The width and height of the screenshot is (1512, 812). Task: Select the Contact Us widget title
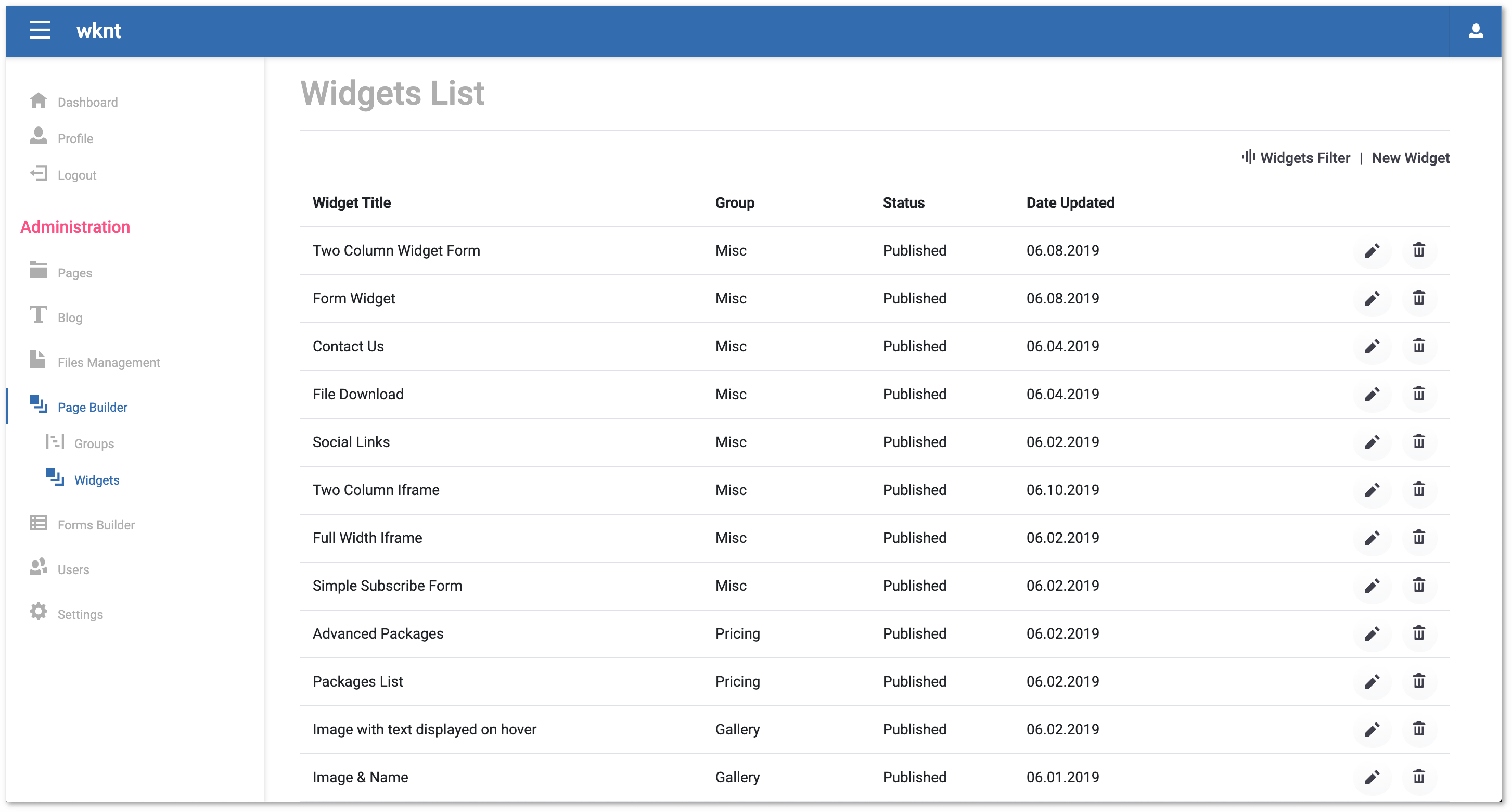pyautogui.click(x=348, y=346)
